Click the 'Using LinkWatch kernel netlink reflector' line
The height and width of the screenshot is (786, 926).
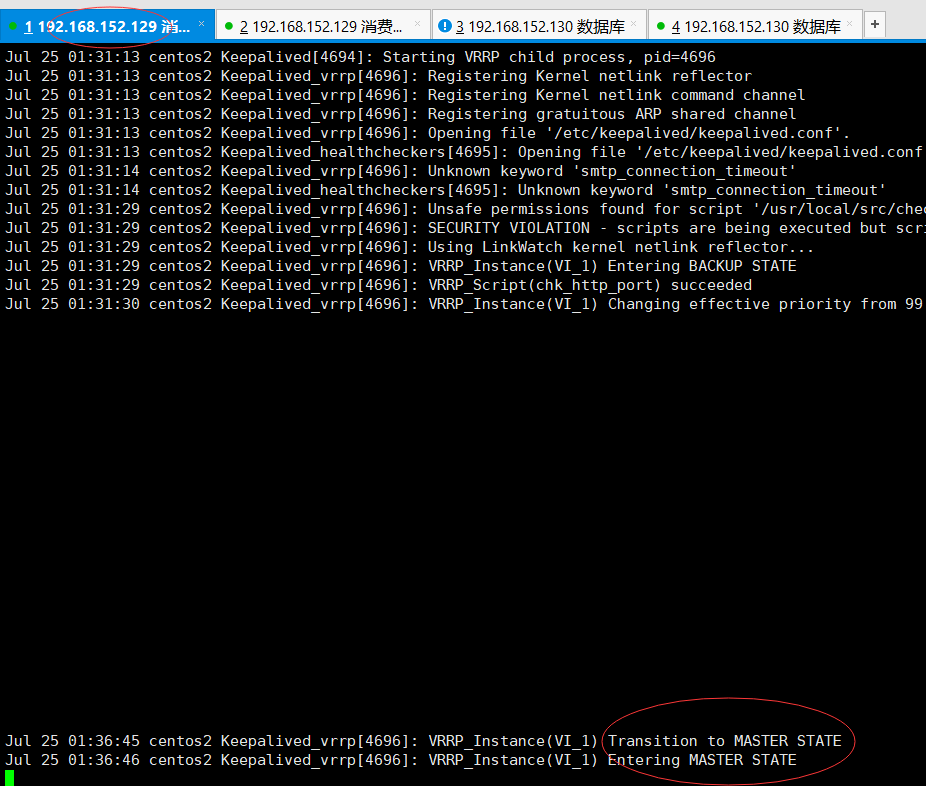[x=409, y=247]
